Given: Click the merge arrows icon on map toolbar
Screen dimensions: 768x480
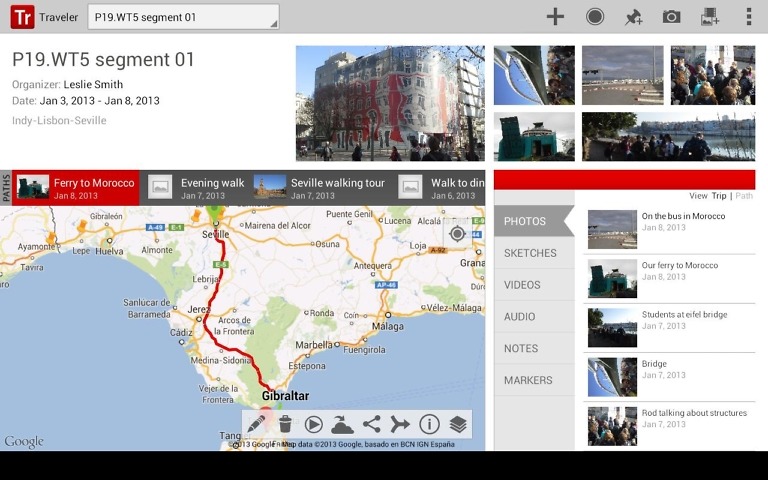Looking at the screenshot, I should 400,424.
